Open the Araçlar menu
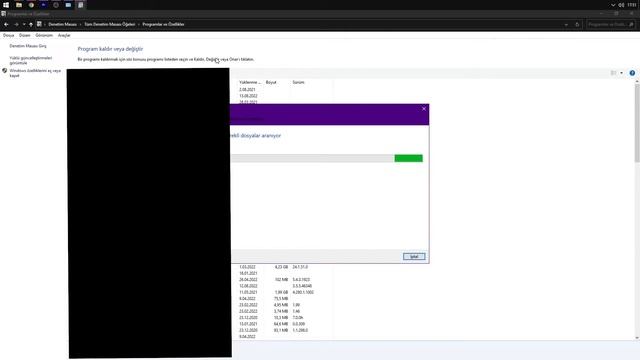This screenshot has height=360, width=640. [64, 36]
